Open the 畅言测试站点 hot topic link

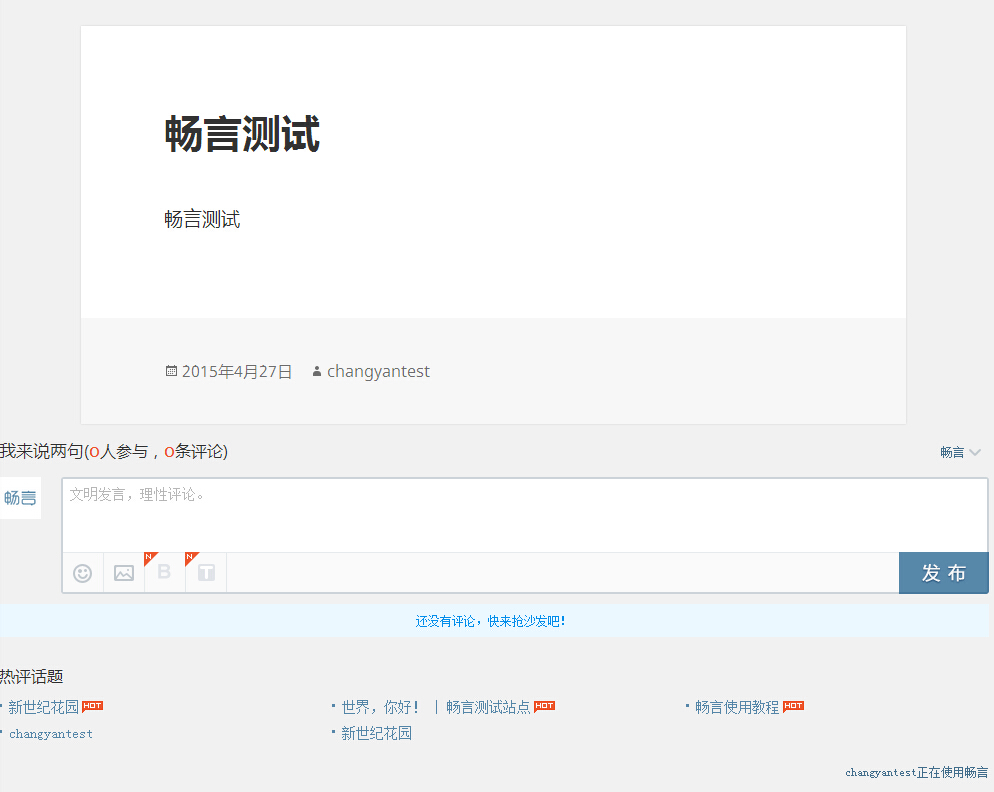click(x=488, y=707)
